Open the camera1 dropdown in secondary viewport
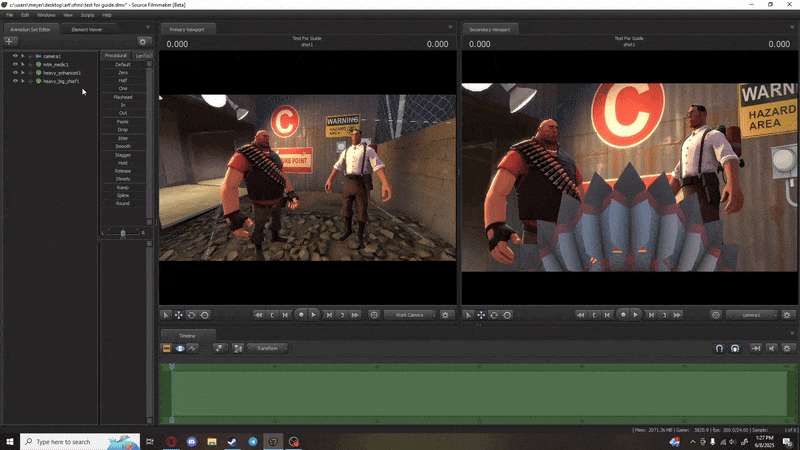The image size is (800, 450). (751, 315)
